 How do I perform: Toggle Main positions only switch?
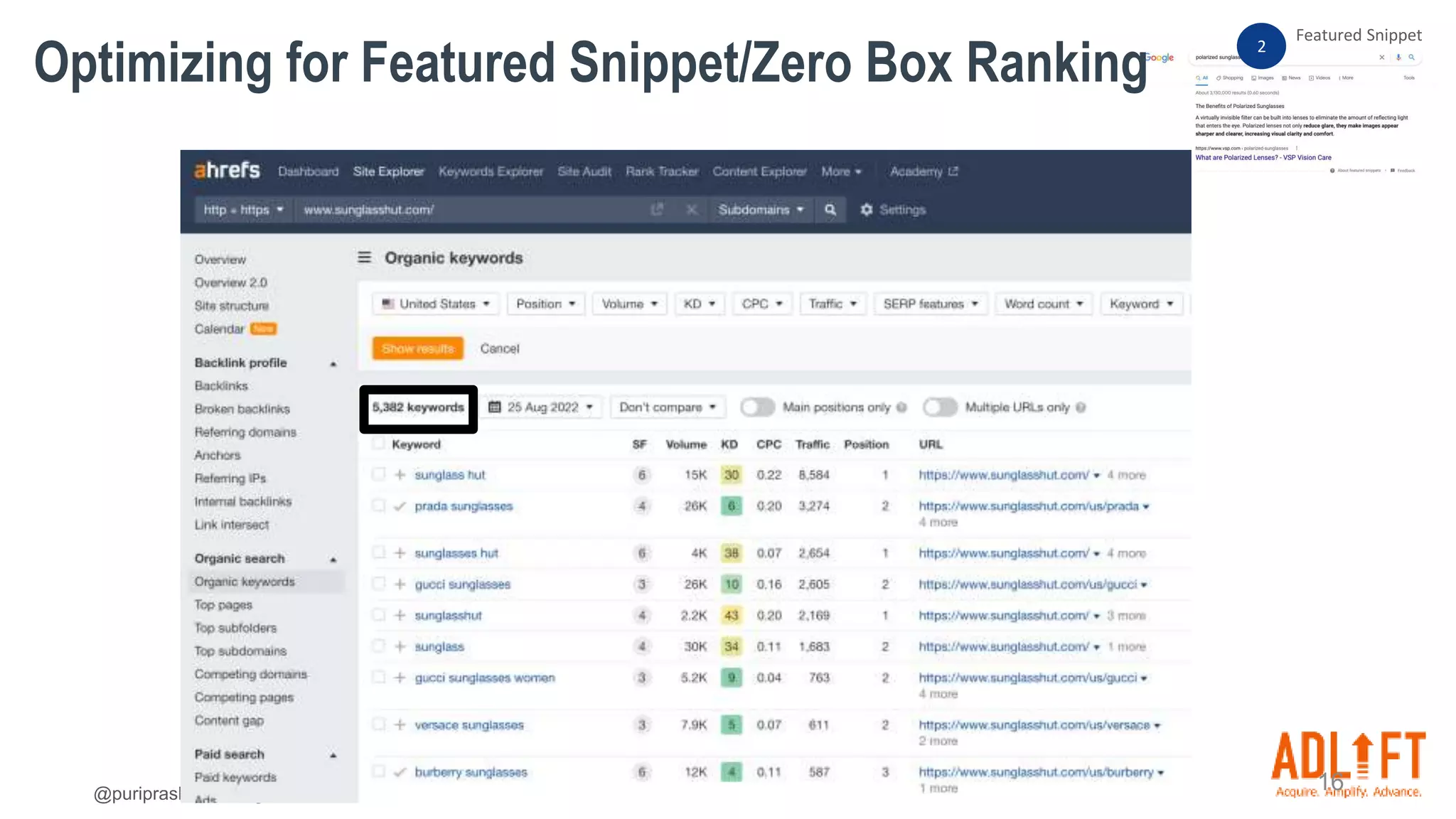point(757,407)
